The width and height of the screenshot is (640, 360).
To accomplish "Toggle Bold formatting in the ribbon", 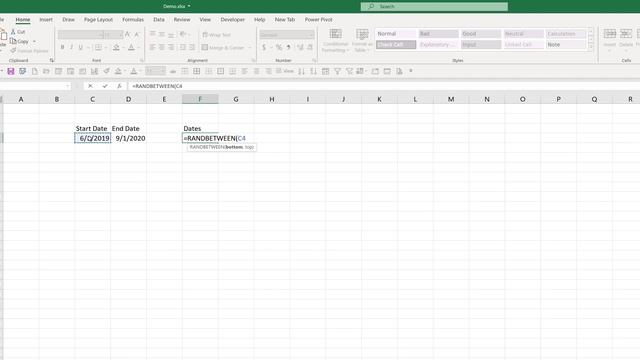I will (x=62, y=48).
